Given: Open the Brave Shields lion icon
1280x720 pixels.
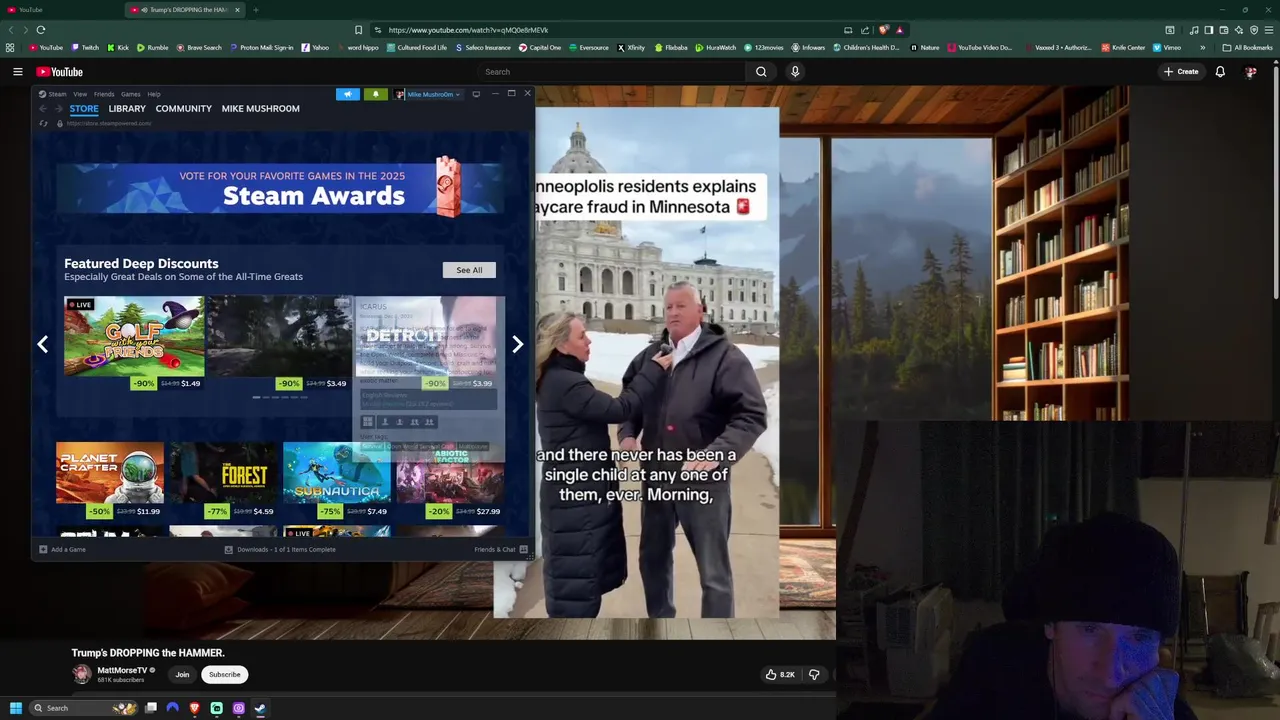Looking at the screenshot, I should click(x=883, y=30).
